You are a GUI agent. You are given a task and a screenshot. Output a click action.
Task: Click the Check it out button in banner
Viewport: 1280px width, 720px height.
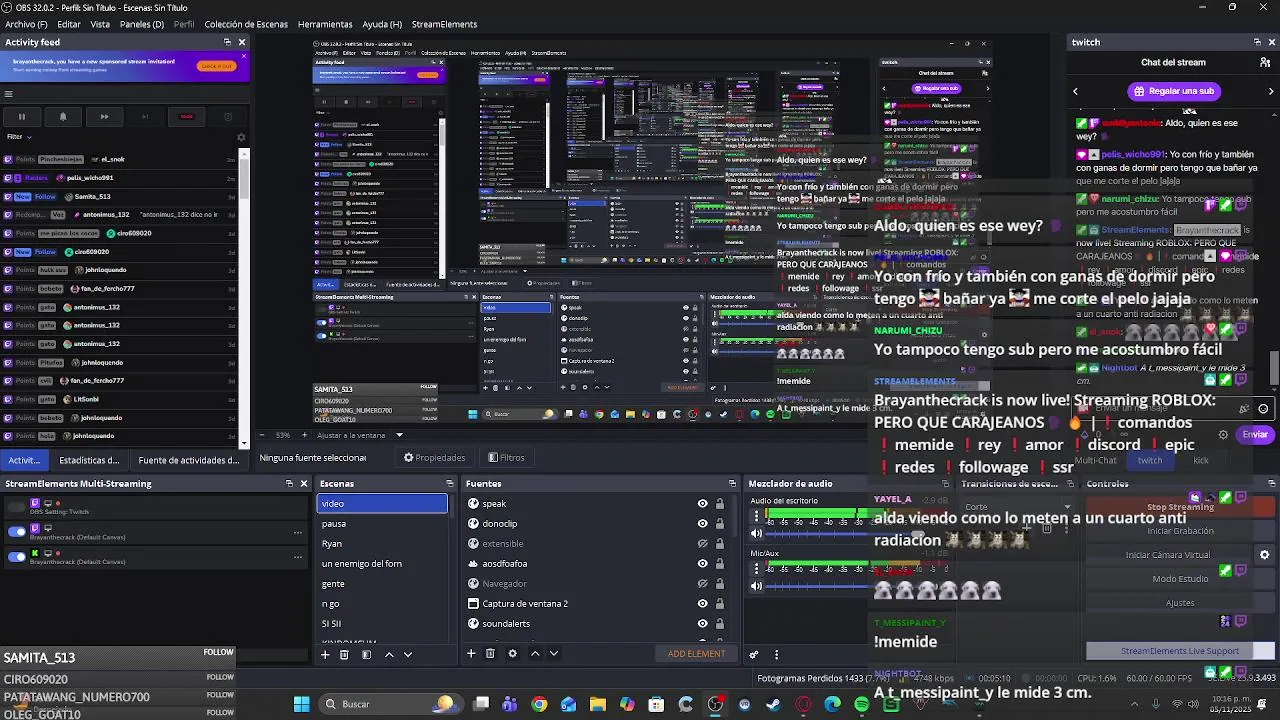coord(216,66)
